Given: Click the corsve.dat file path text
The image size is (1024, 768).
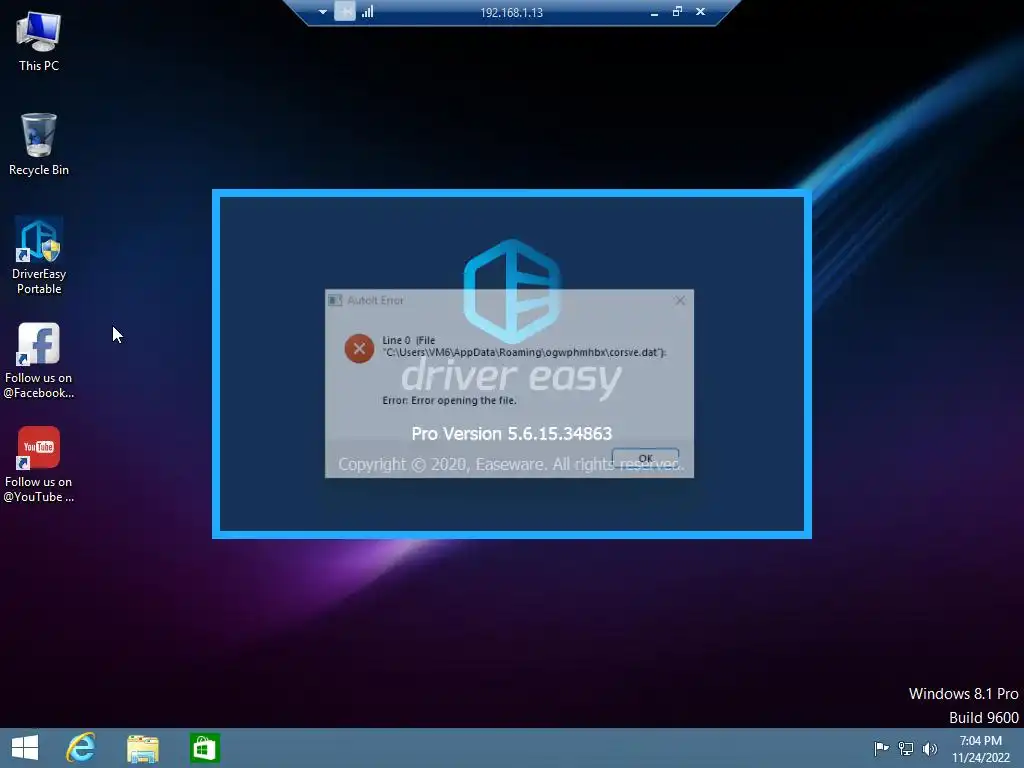Looking at the screenshot, I should 524,353.
